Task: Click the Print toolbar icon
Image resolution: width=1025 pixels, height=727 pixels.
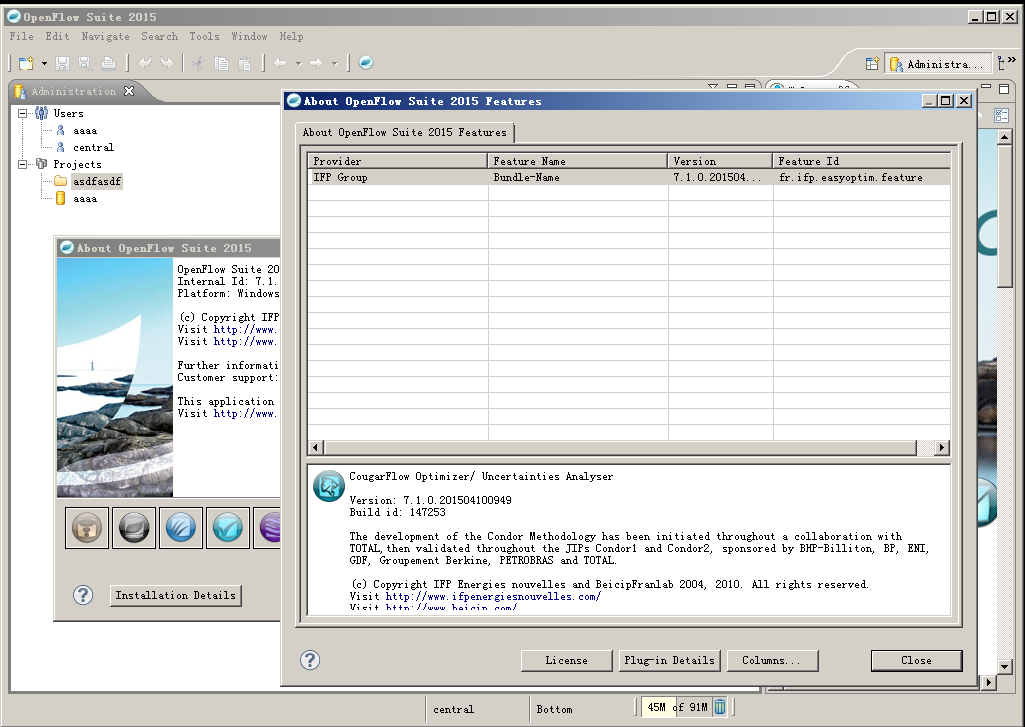Action: coord(109,63)
